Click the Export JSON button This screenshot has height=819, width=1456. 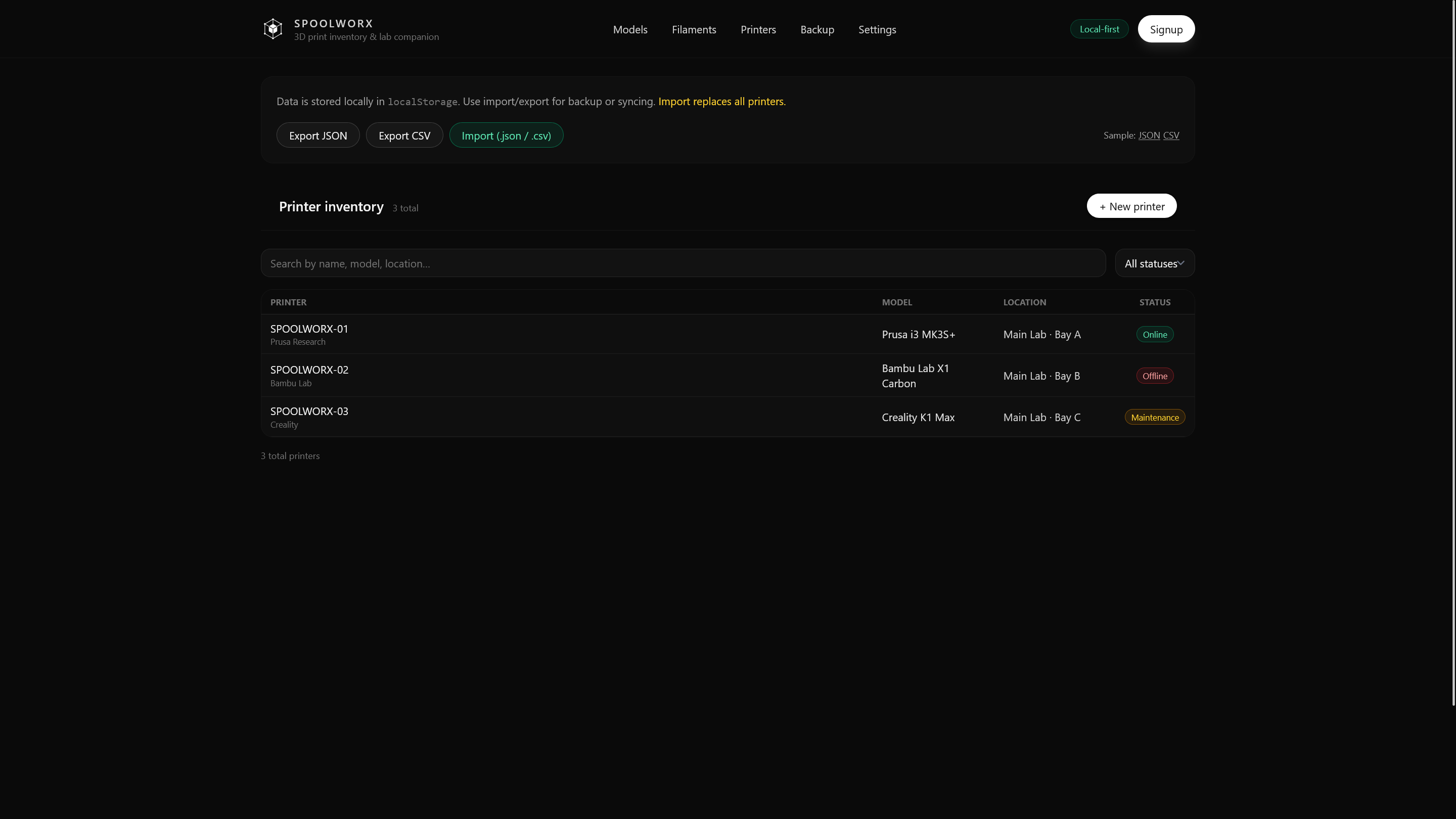[x=317, y=135]
